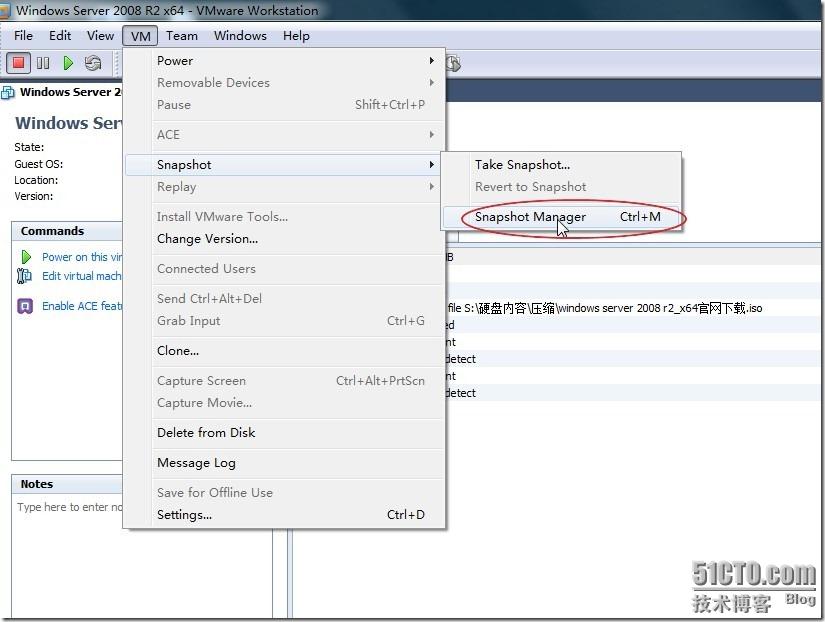The width and height of the screenshot is (825, 622).
Task: Select Clone... in the VM menu
Action: [x=285, y=351]
